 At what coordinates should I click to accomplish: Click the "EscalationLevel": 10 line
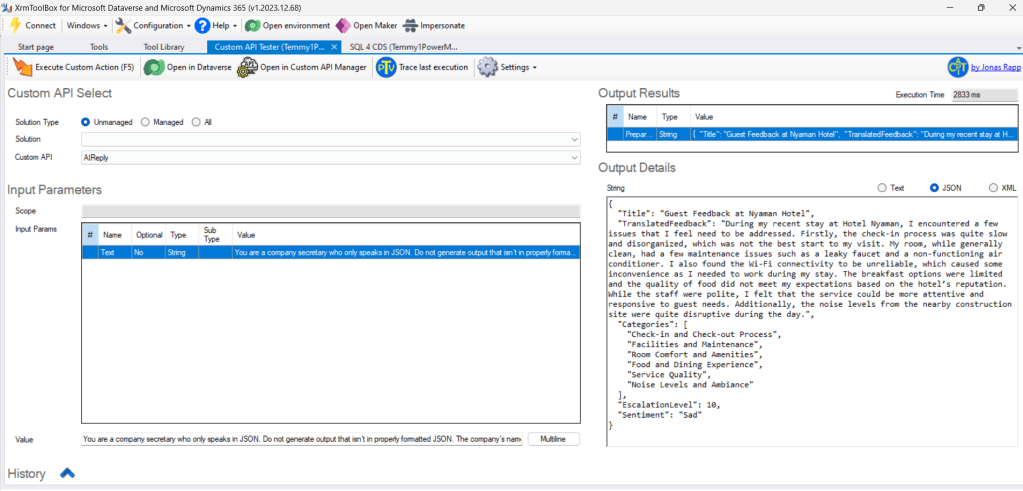(669, 405)
